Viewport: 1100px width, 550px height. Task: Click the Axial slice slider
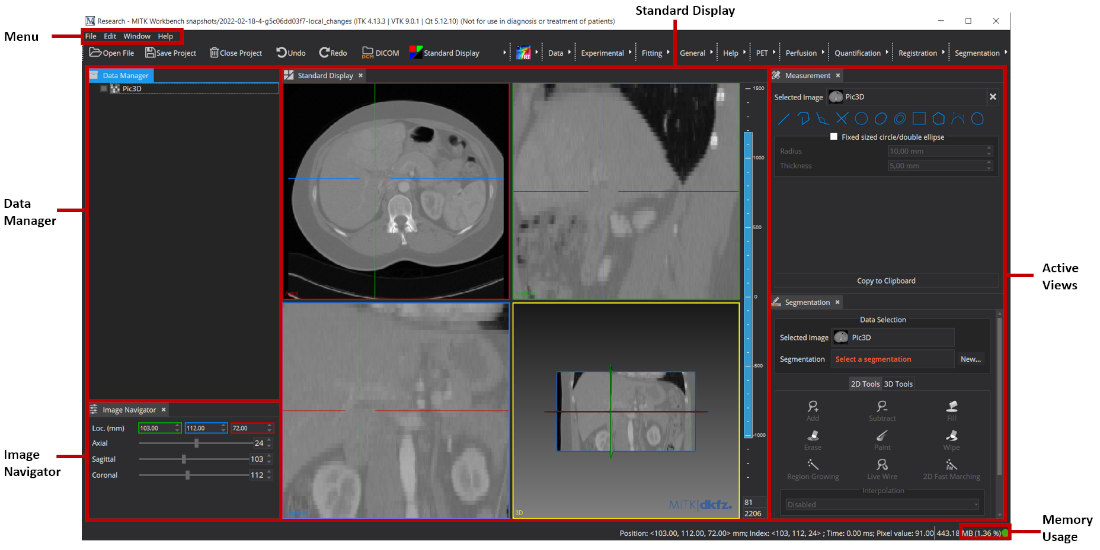pyautogui.click(x=194, y=443)
